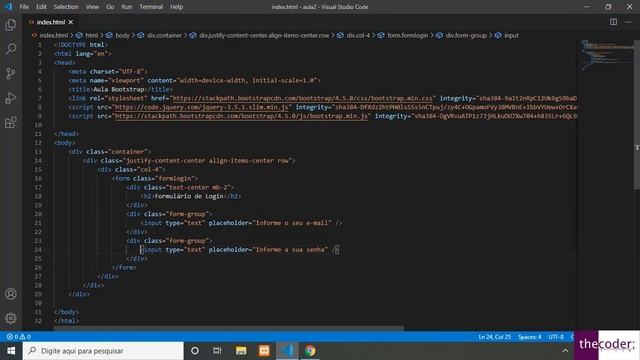Screen dimensions: 640x360
Task: Open the Accounts menu icon
Action: point(11,294)
